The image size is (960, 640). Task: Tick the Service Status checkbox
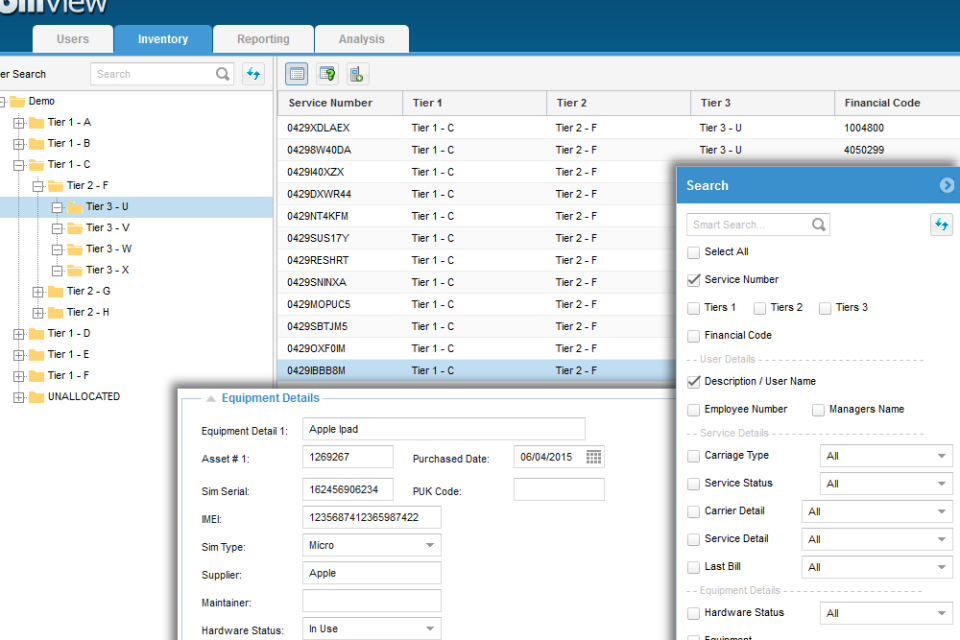(694, 484)
